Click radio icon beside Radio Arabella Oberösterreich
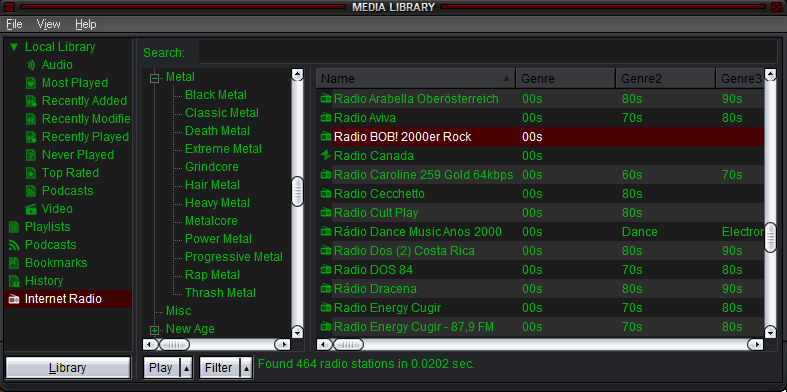Viewport: 787px width, 392px height. 326,99
